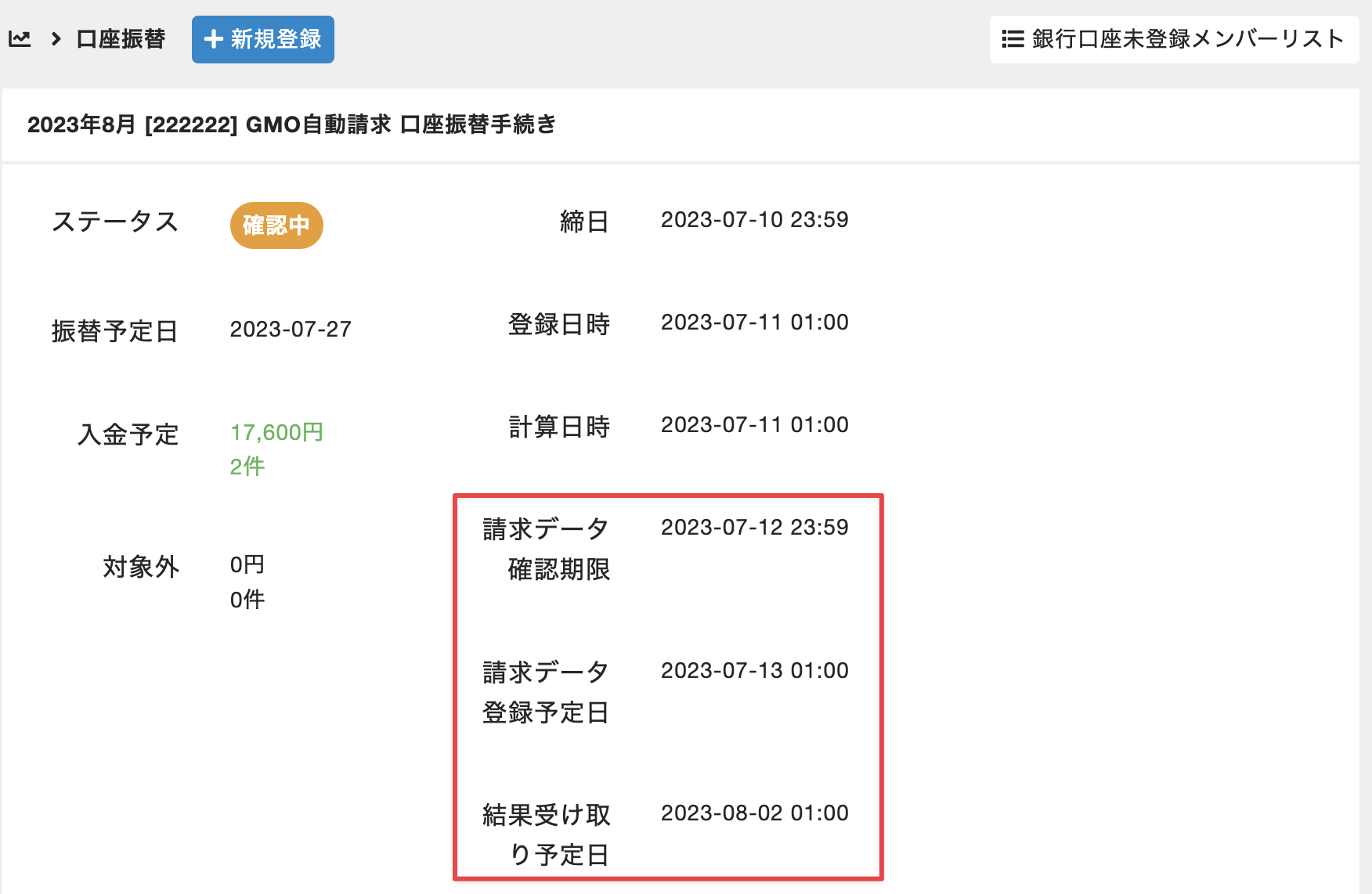Click the 振替予定日 value 2023-07-27
This screenshot has height=894, width=1372.
click(x=291, y=330)
